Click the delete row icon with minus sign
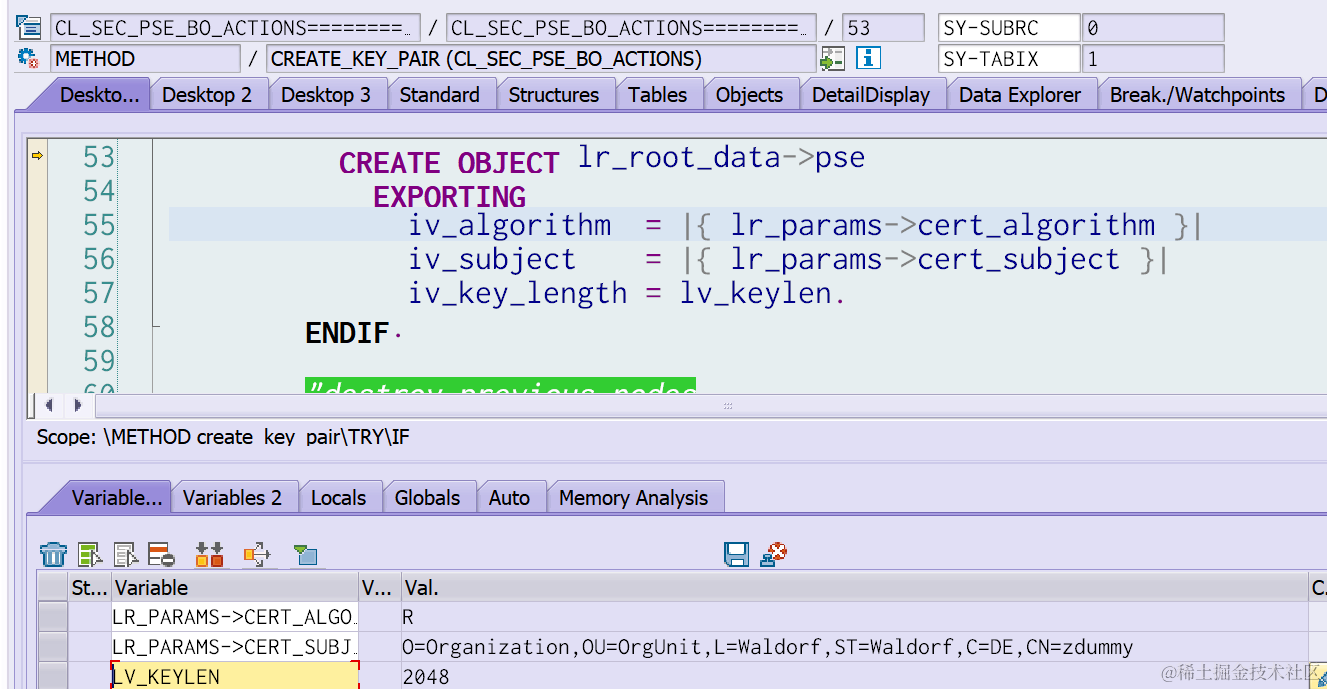This screenshot has height=689, width=1327. pos(161,554)
